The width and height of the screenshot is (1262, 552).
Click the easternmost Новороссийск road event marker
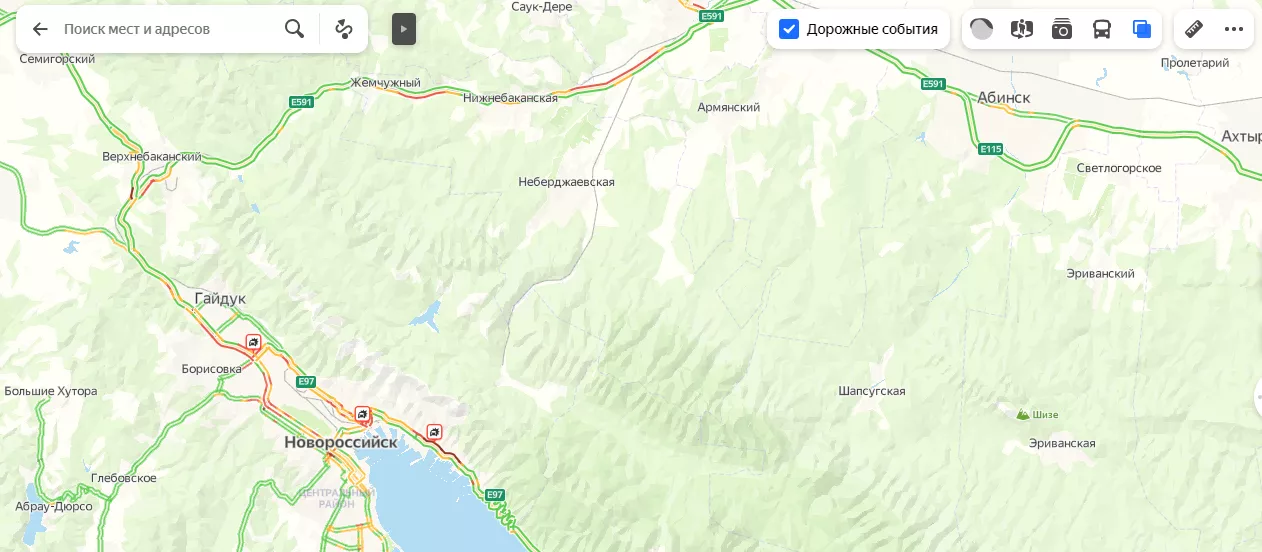tap(434, 431)
